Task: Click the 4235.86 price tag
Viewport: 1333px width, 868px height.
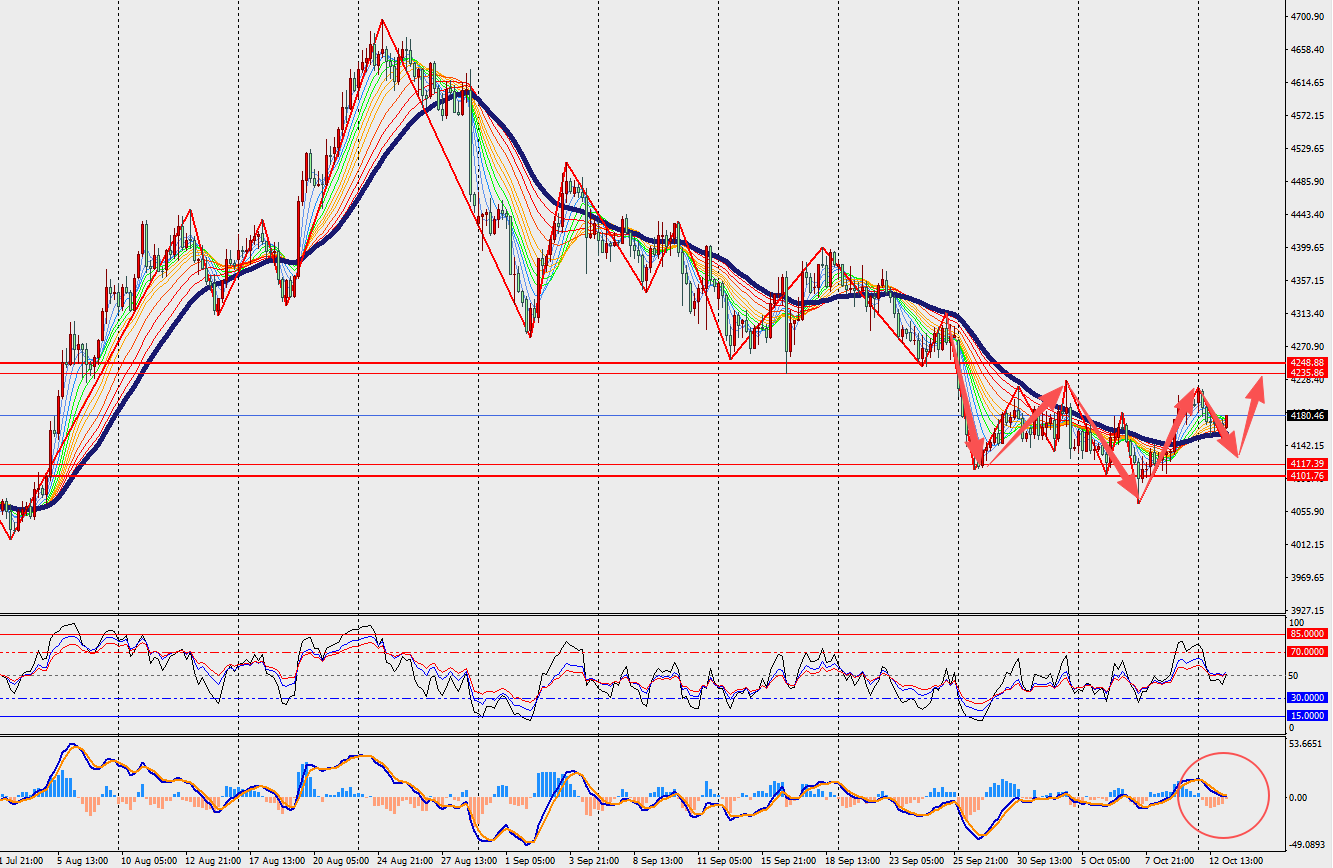Action: (x=1307, y=373)
